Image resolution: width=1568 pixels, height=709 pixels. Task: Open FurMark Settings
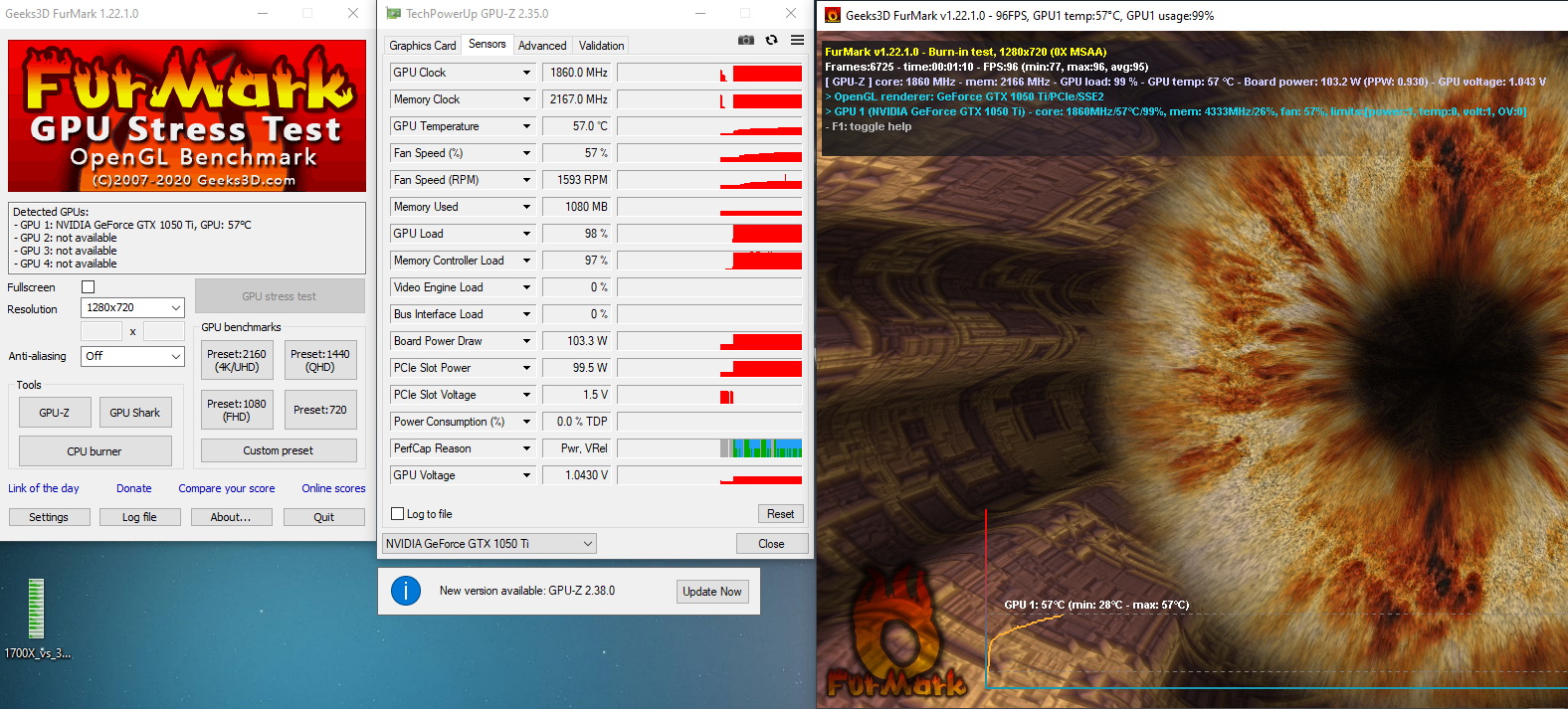pyautogui.click(x=49, y=517)
